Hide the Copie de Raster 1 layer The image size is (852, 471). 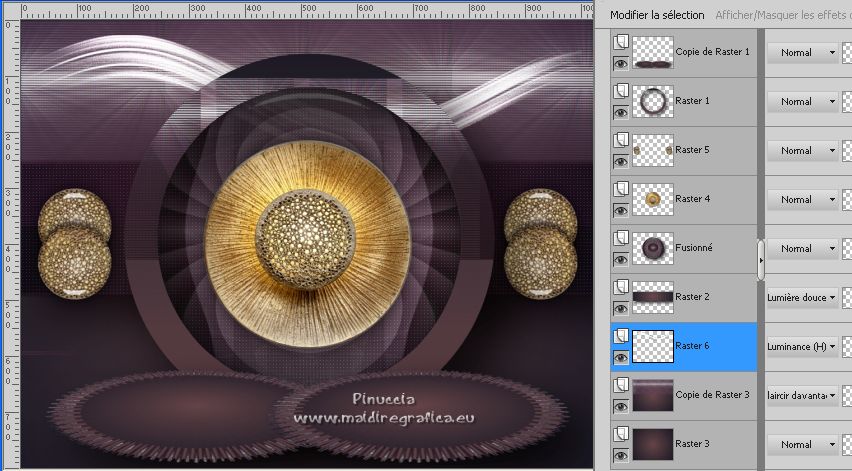tap(620, 63)
